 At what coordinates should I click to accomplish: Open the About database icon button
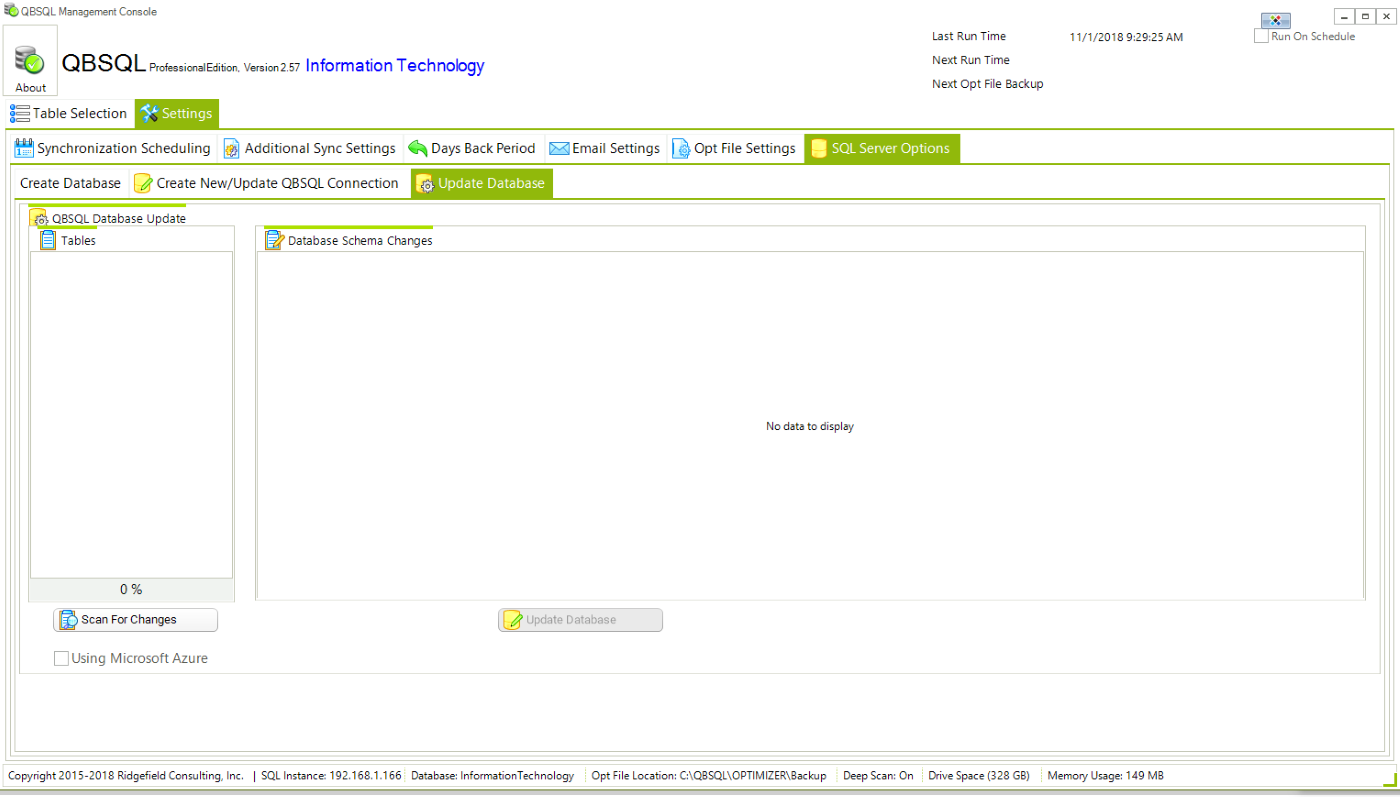coord(30,60)
